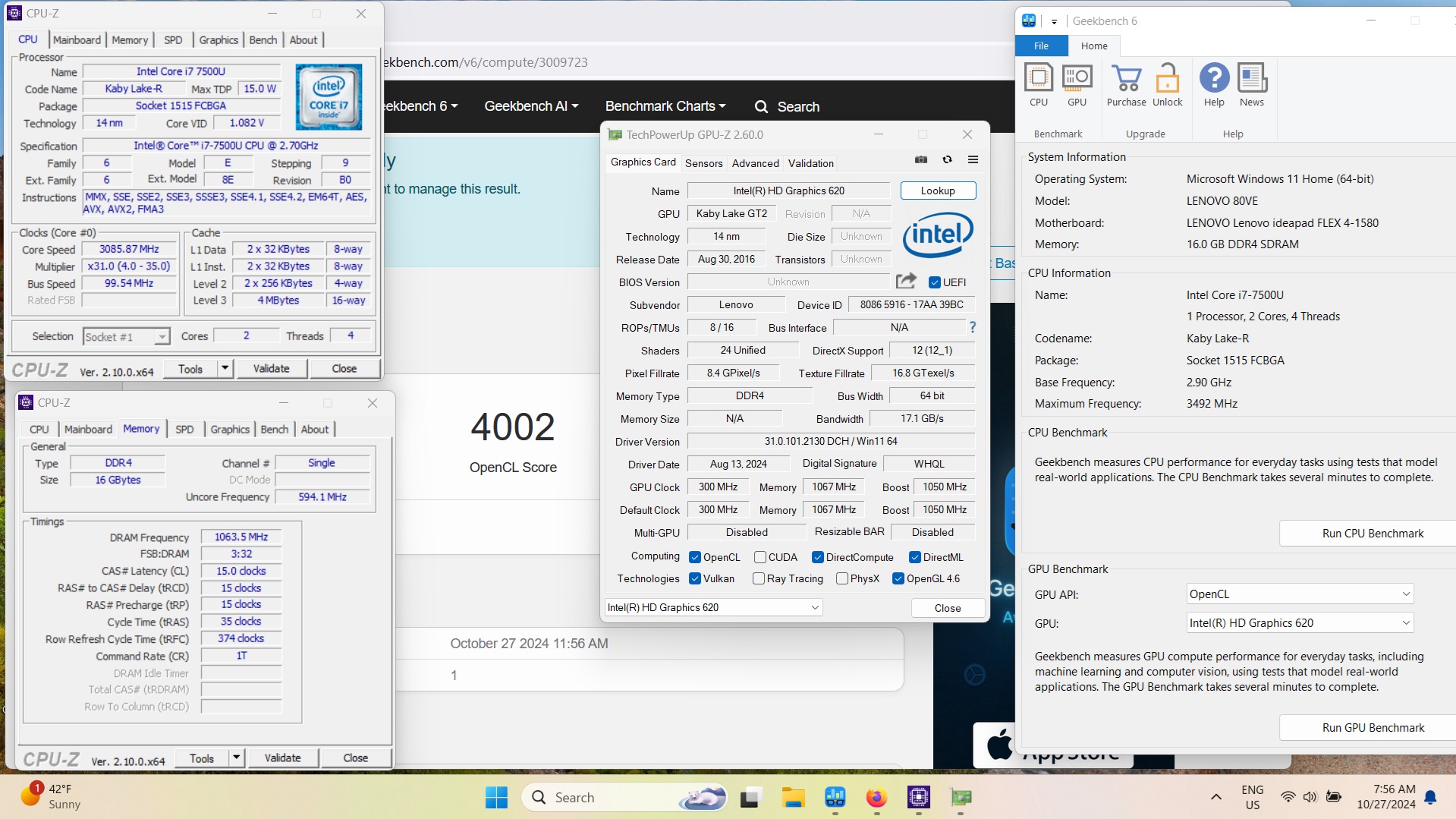Screen dimensions: 1456x819
Task: Toggle the OpenGL 4.6 checkbox in GPU-Z
Action: click(x=898, y=578)
